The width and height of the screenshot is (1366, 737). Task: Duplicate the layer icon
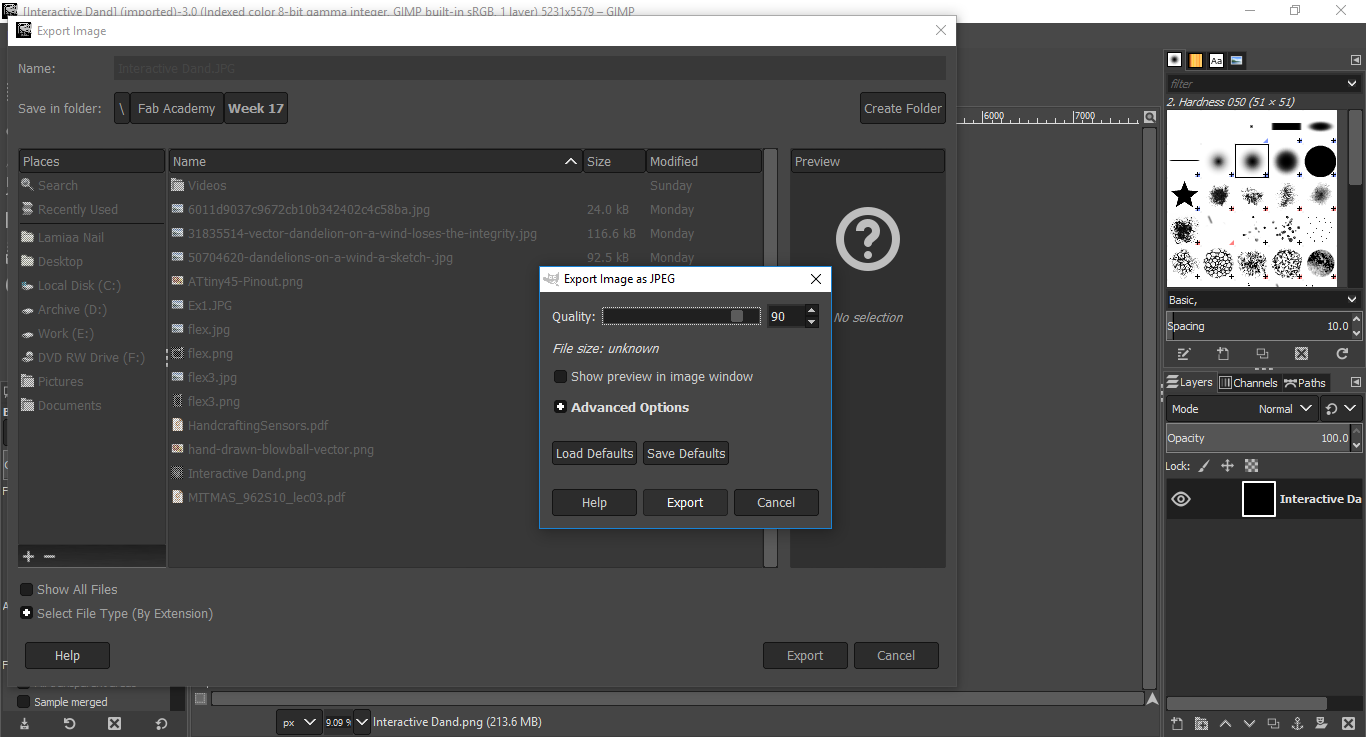click(1273, 724)
